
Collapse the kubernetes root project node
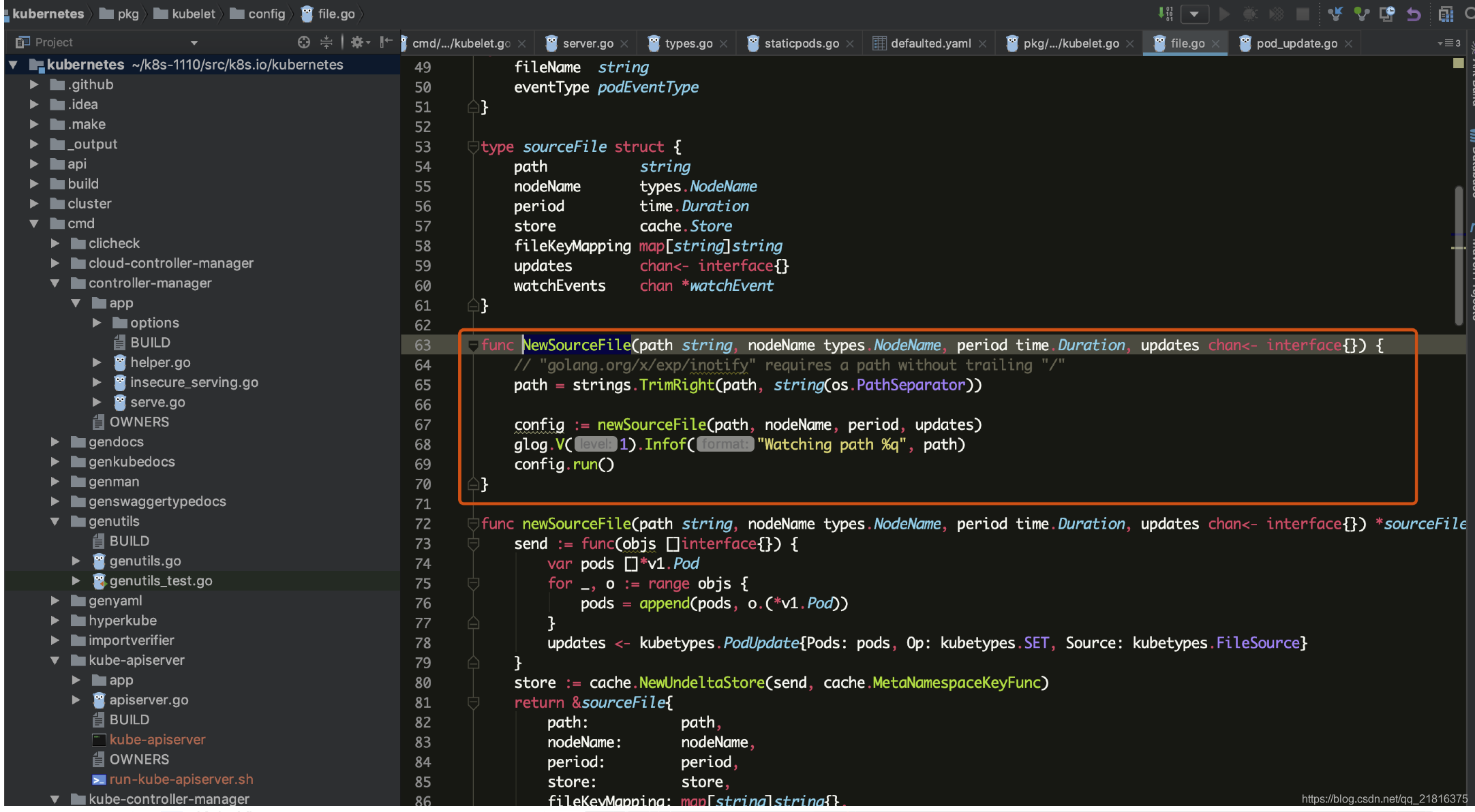click(12, 65)
